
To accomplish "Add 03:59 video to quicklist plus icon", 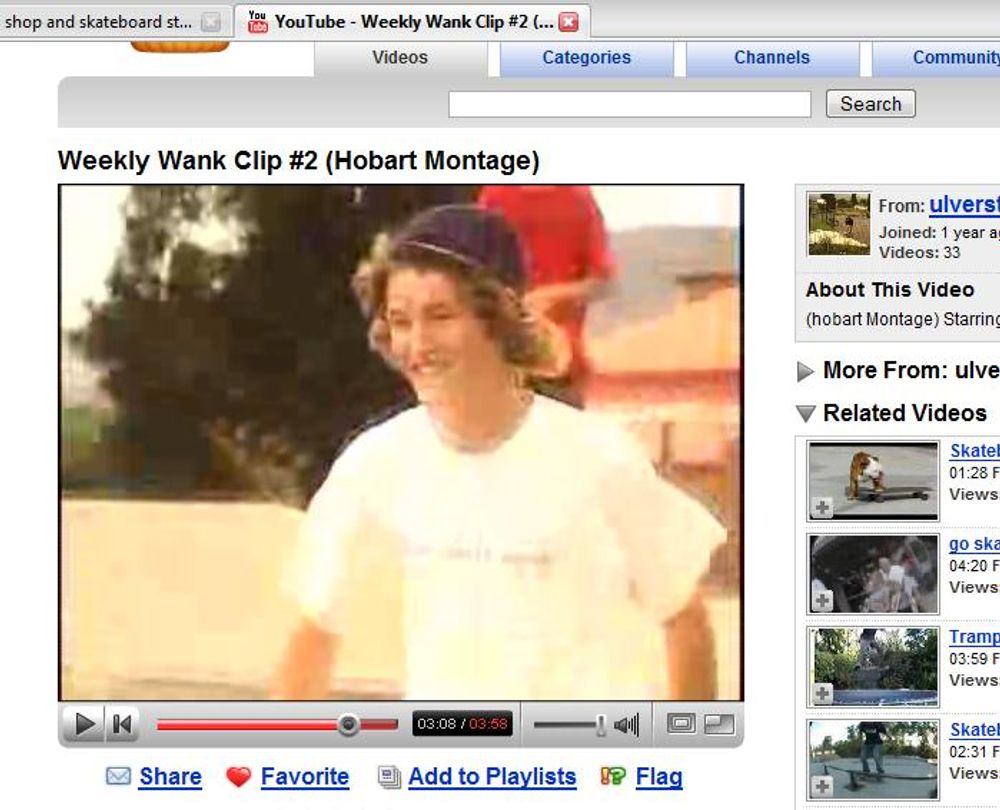I will click(822, 693).
